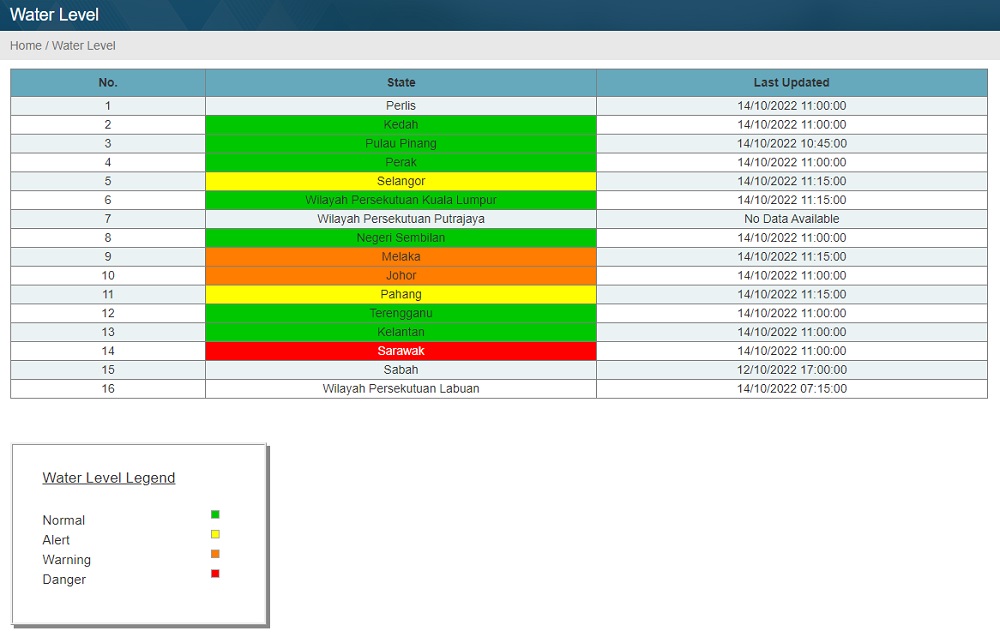Click the No. column header
Screen dimensions: 1000x637
tap(108, 83)
